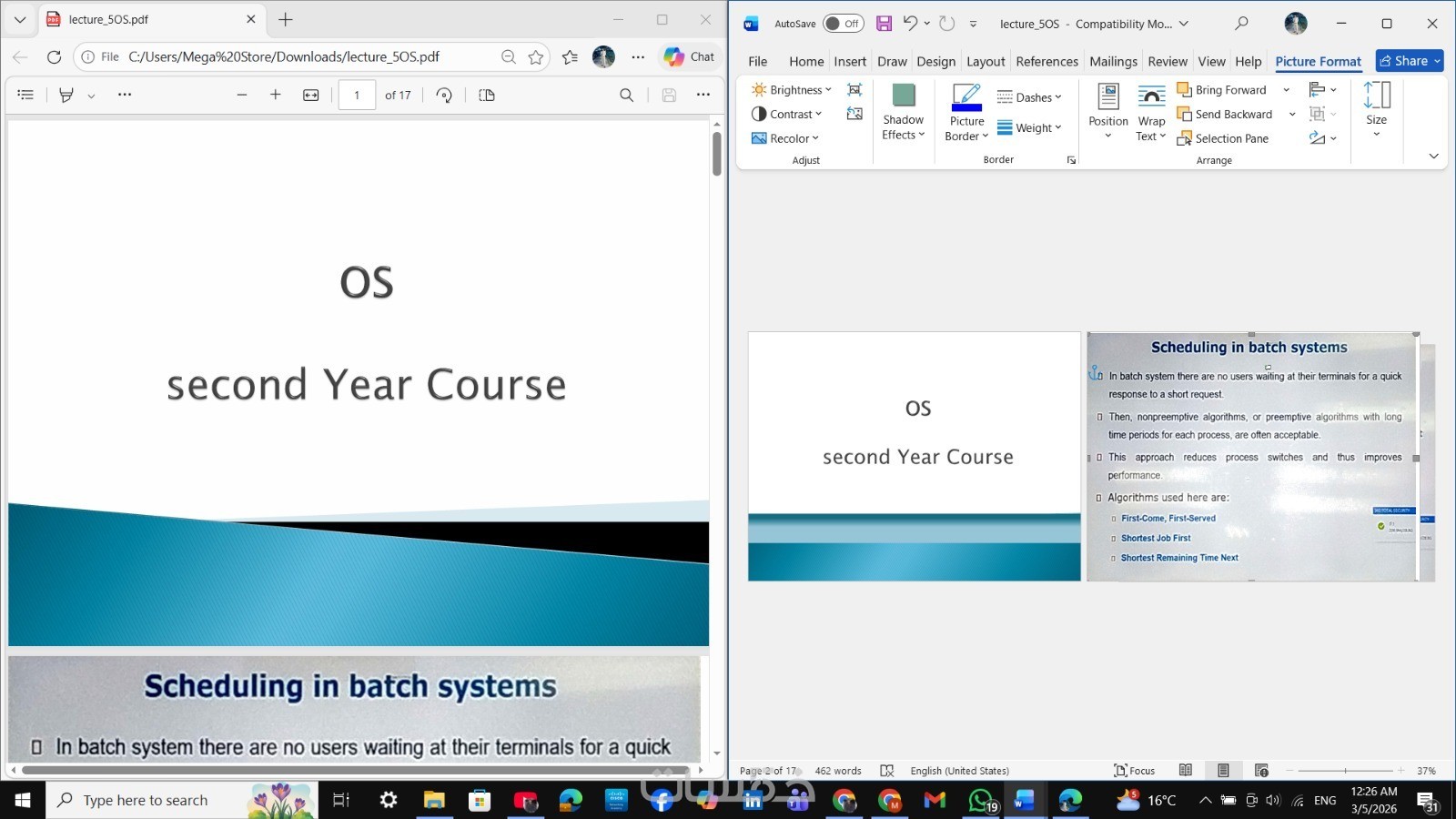Zoom out the PDF with the minus icon
1456x819 pixels.
(x=241, y=95)
